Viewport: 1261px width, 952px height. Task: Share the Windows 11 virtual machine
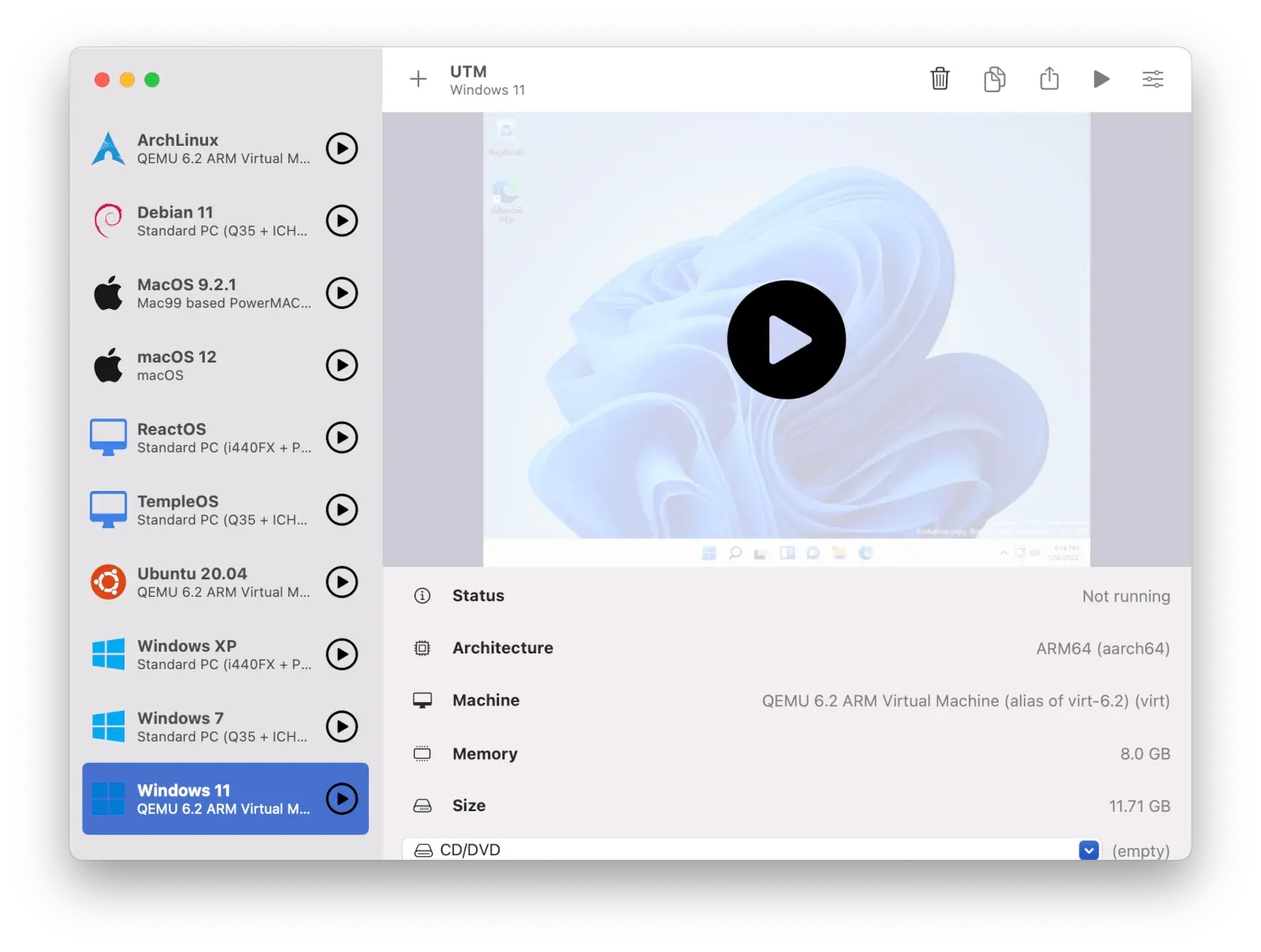click(1049, 79)
